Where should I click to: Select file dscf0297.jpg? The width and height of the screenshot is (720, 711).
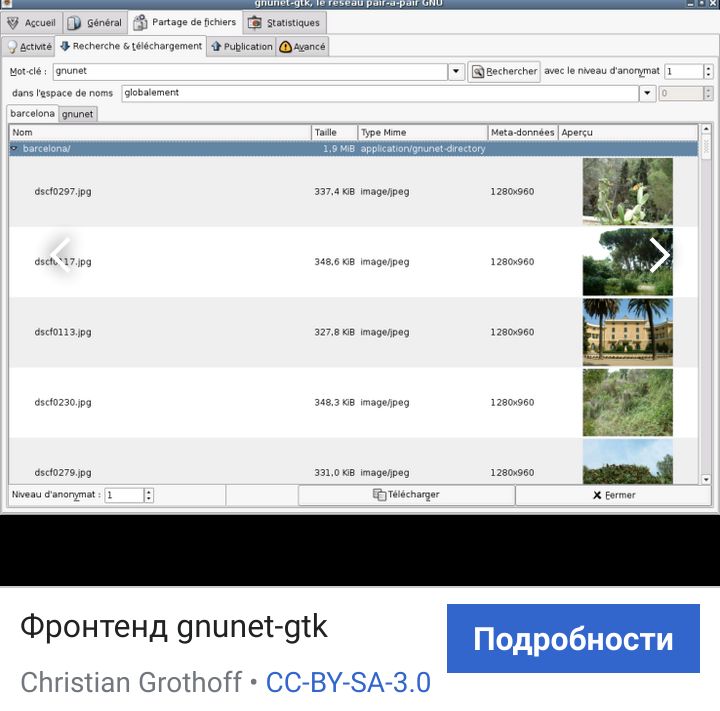(x=63, y=192)
